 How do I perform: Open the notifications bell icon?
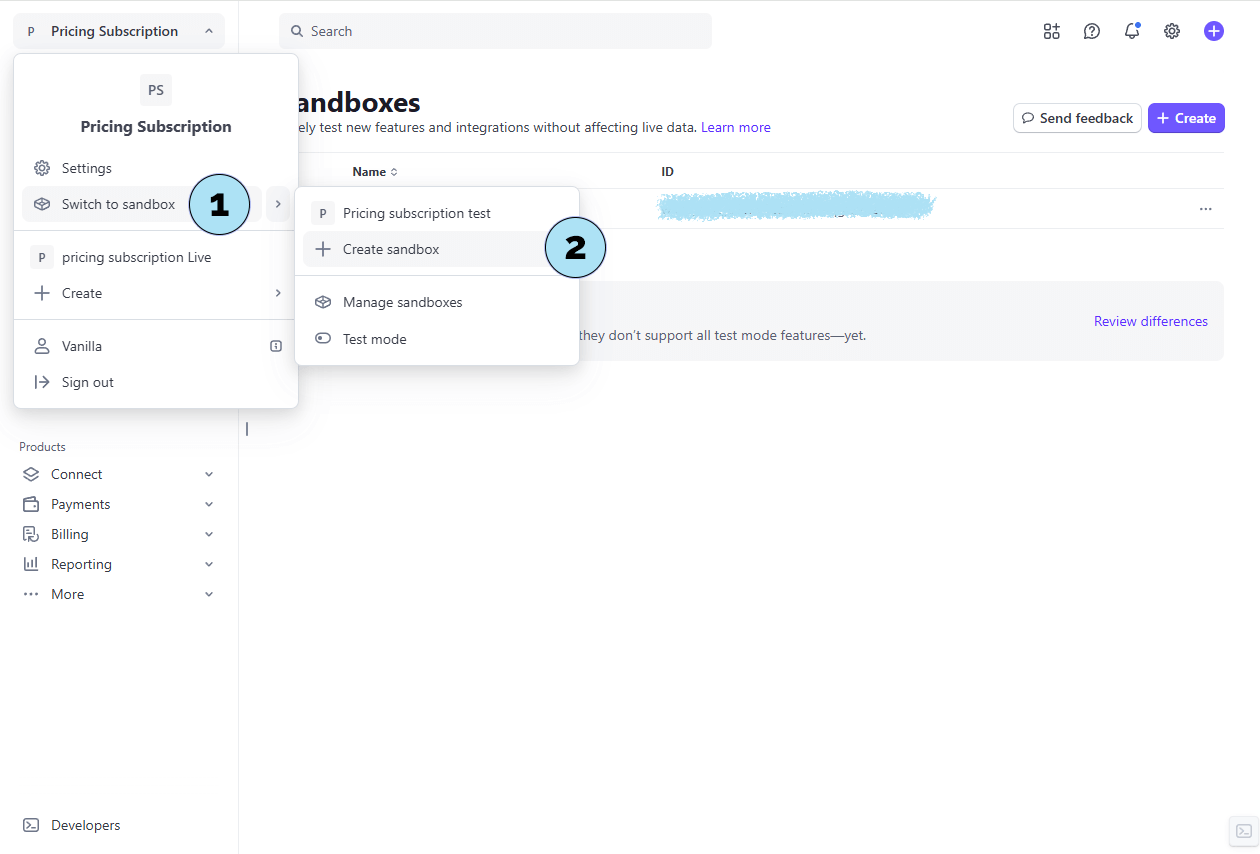[x=1132, y=31]
